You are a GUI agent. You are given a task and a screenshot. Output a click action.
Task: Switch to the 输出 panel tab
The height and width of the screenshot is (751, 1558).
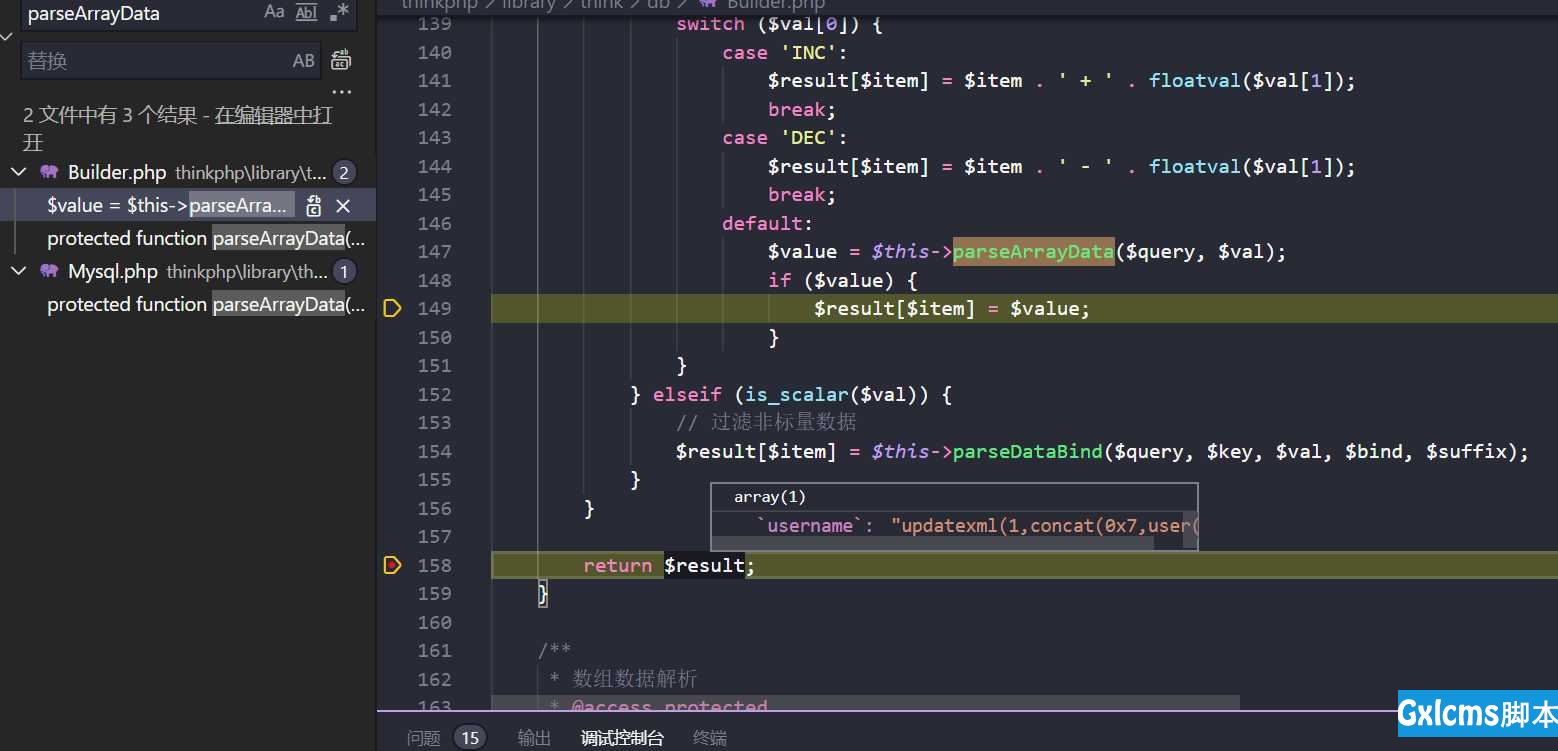(x=534, y=738)
